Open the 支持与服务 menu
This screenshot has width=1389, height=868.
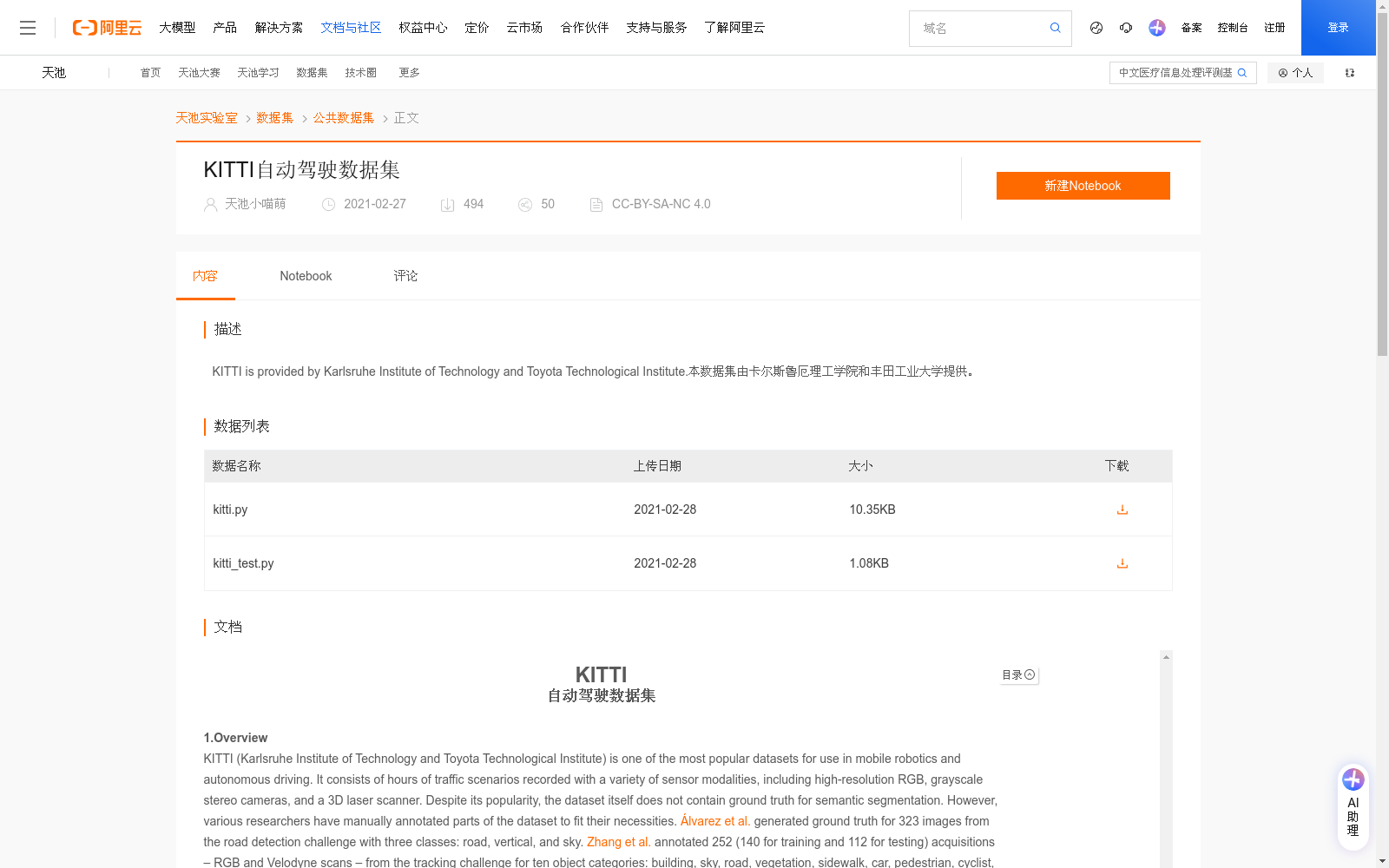656,28
